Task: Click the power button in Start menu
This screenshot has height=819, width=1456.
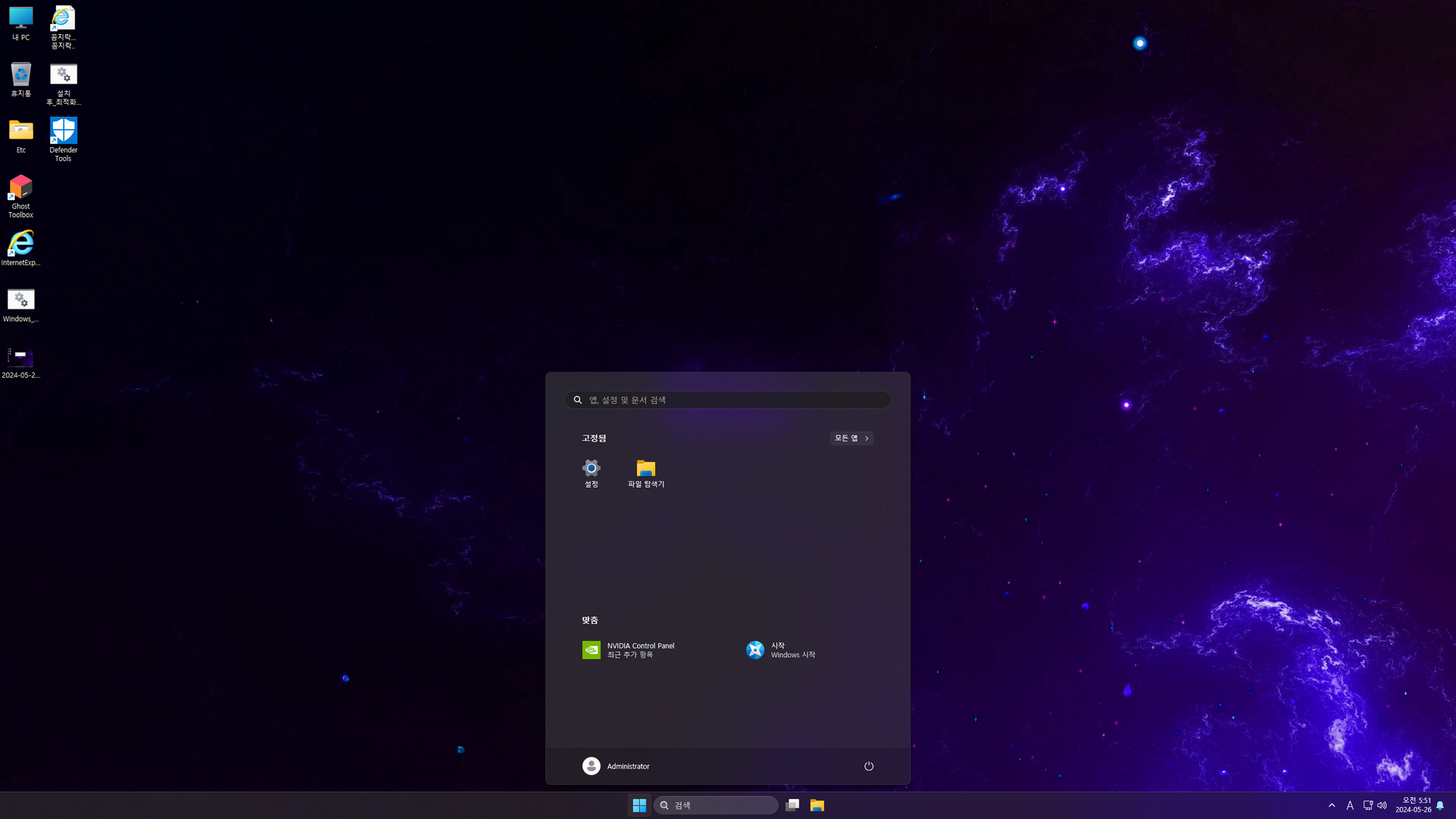Action: (x=868, y=766)
